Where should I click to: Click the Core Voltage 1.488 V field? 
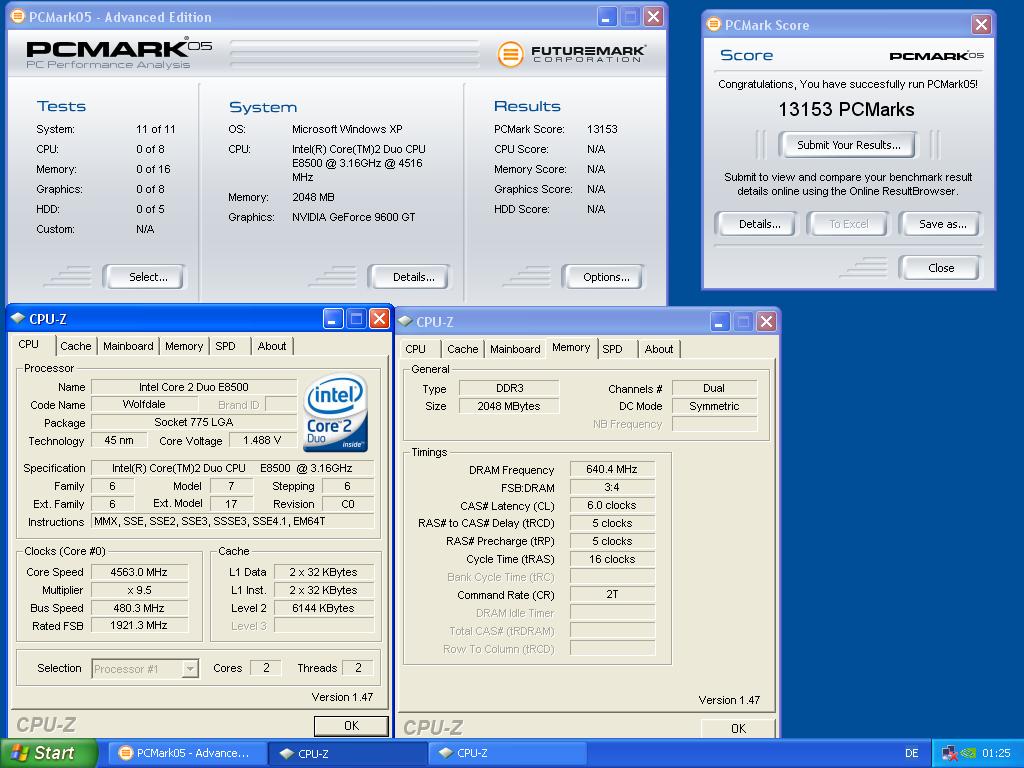262,441
